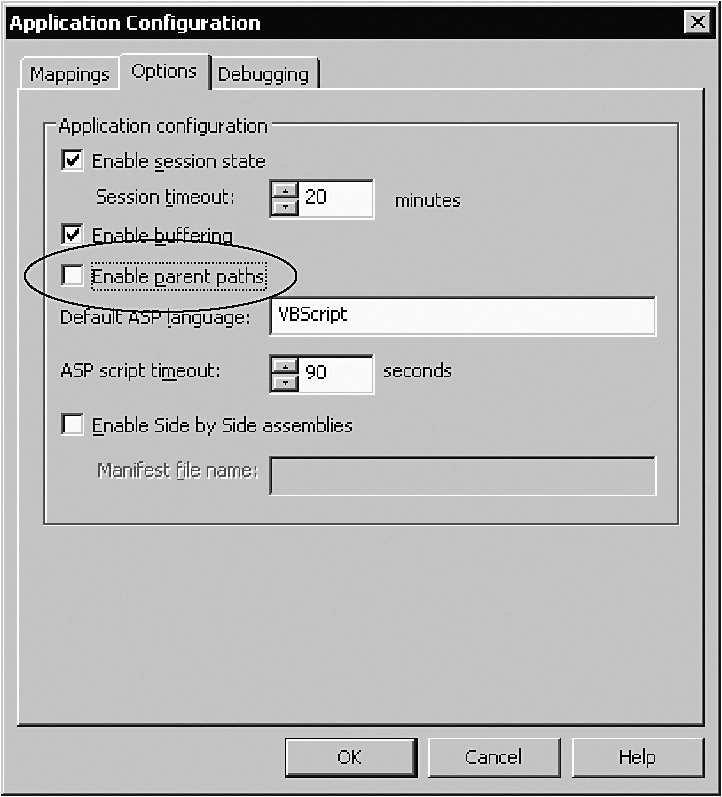The height and width of the screenshot is (797, 722).
Task: Click the ASP script timeout value field
Action: pyautogui.click(x=335, y=373)
